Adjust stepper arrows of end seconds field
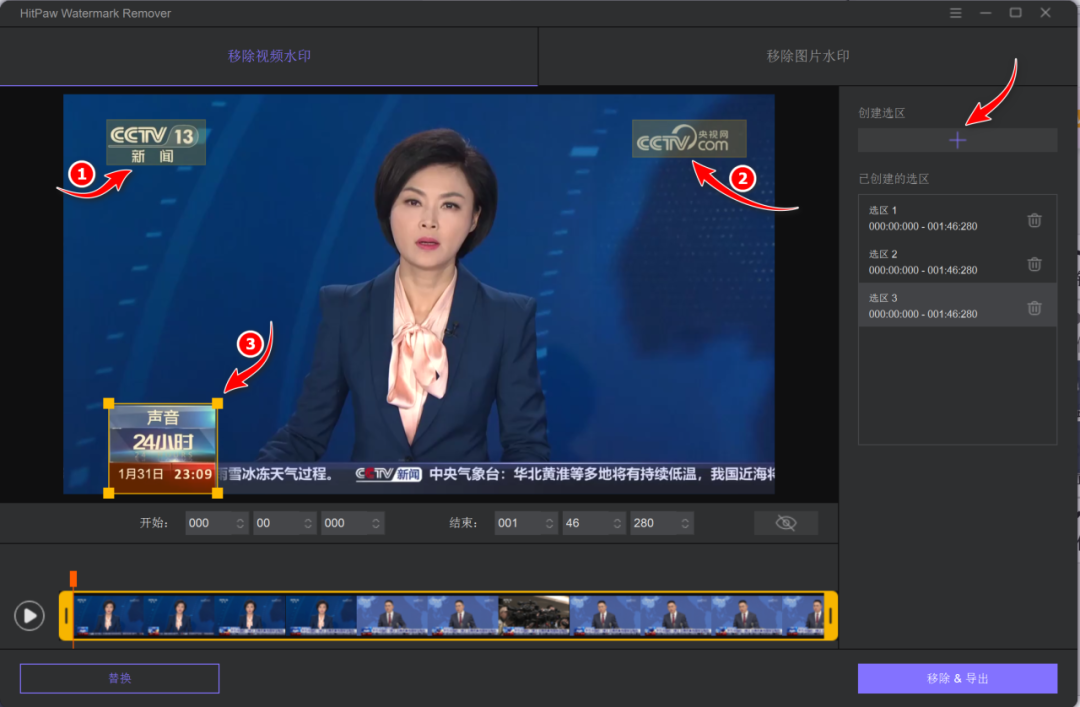Screen dimensions: 1080x707 tap(617, 523)
